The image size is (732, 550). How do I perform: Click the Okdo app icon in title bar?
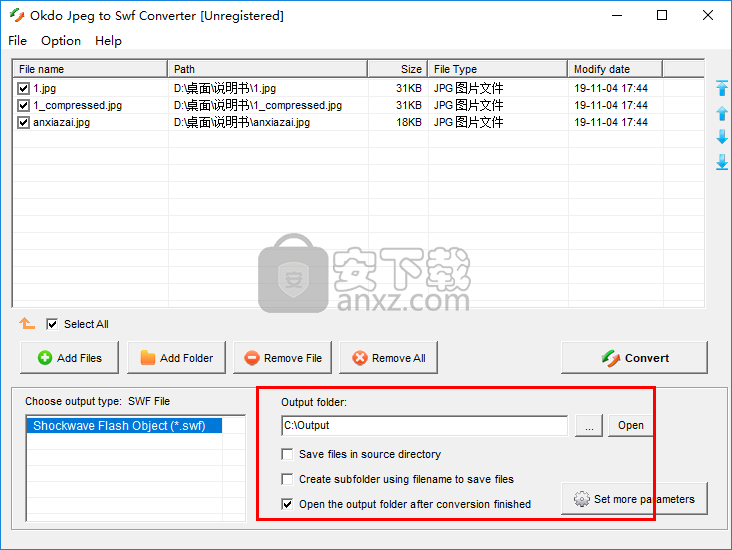17,15
